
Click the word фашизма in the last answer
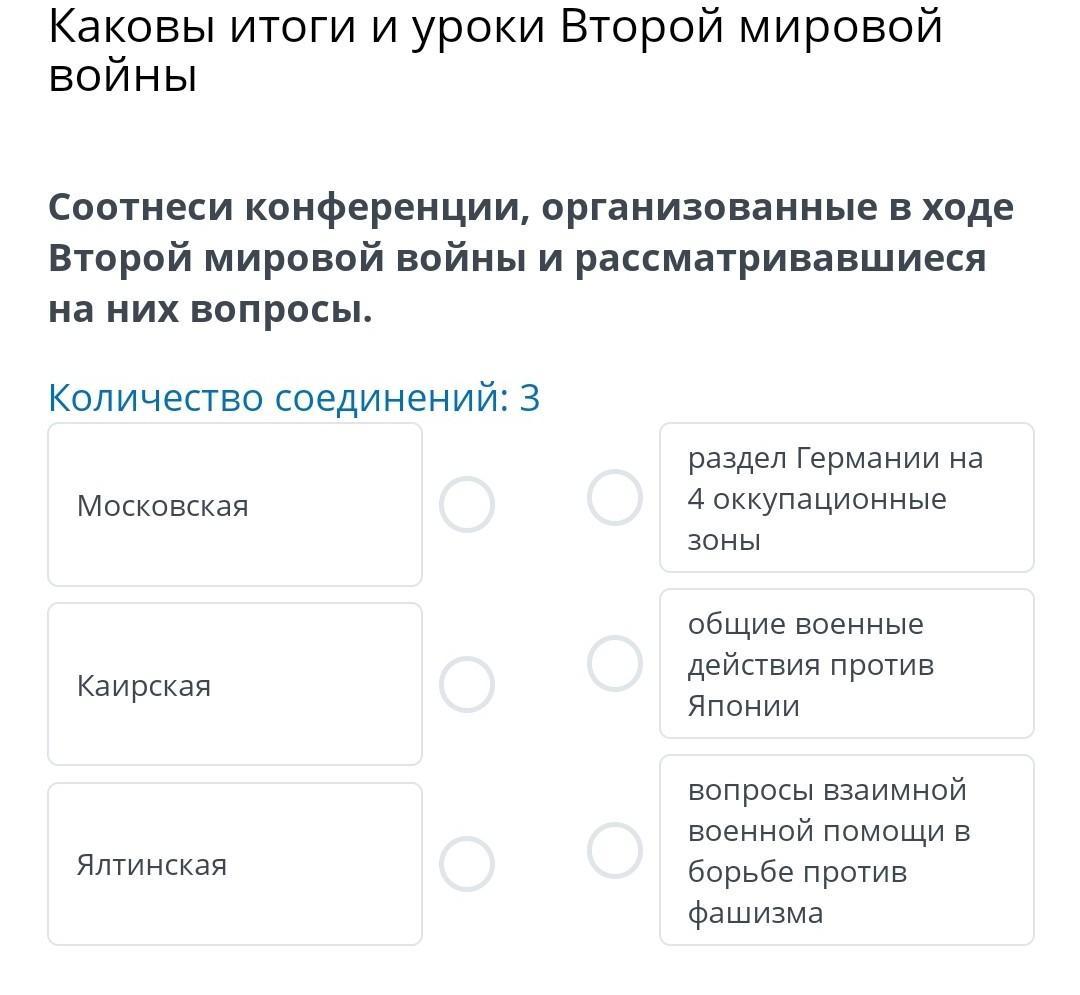tap(755, 914)
